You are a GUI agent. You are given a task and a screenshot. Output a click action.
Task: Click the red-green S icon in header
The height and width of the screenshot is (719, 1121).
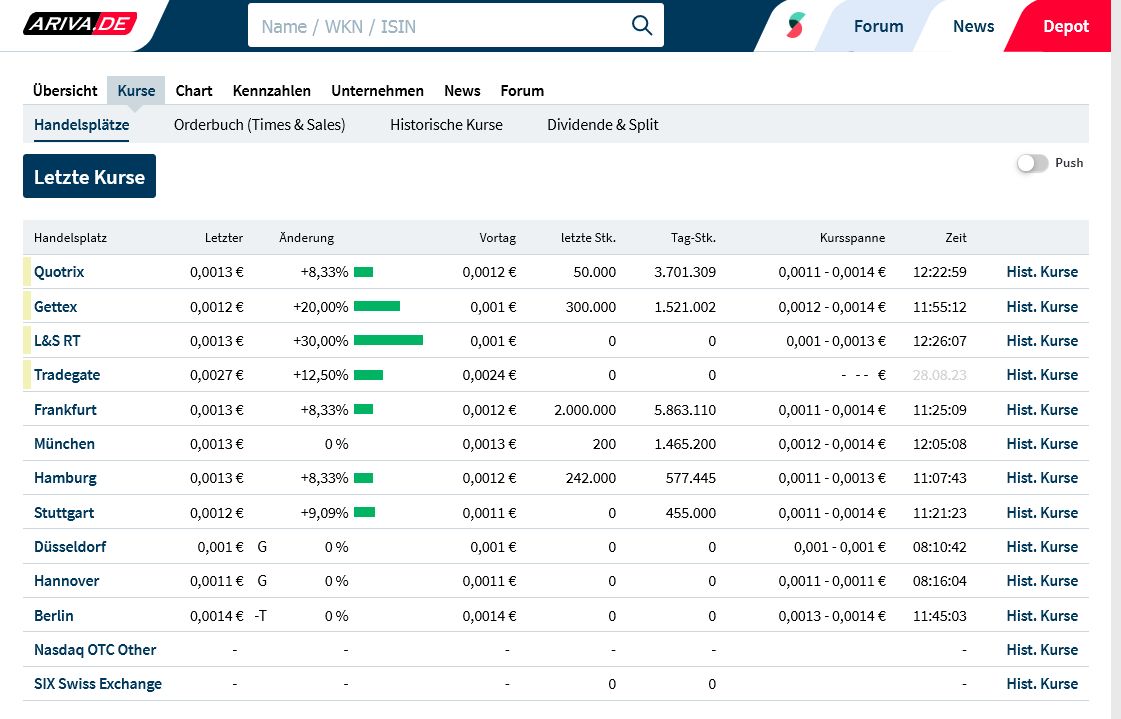click(795, 26)
